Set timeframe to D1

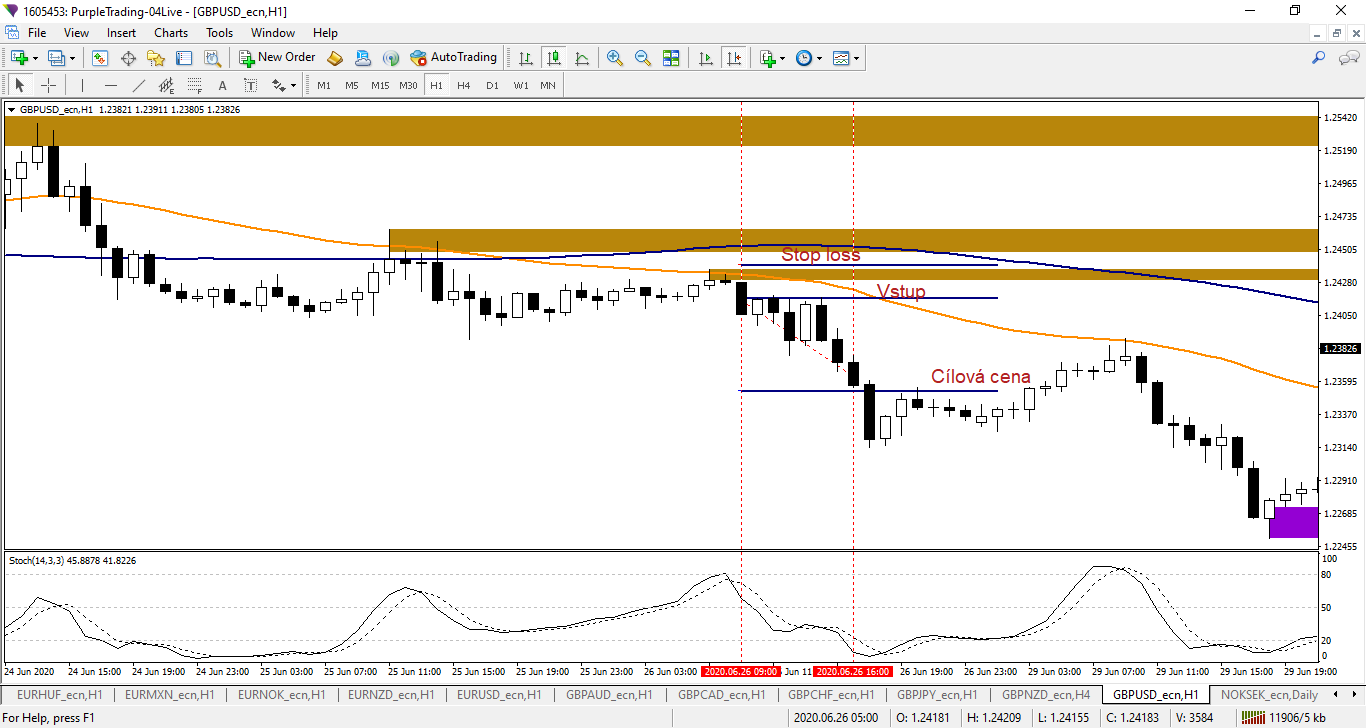tap(492, 85)
